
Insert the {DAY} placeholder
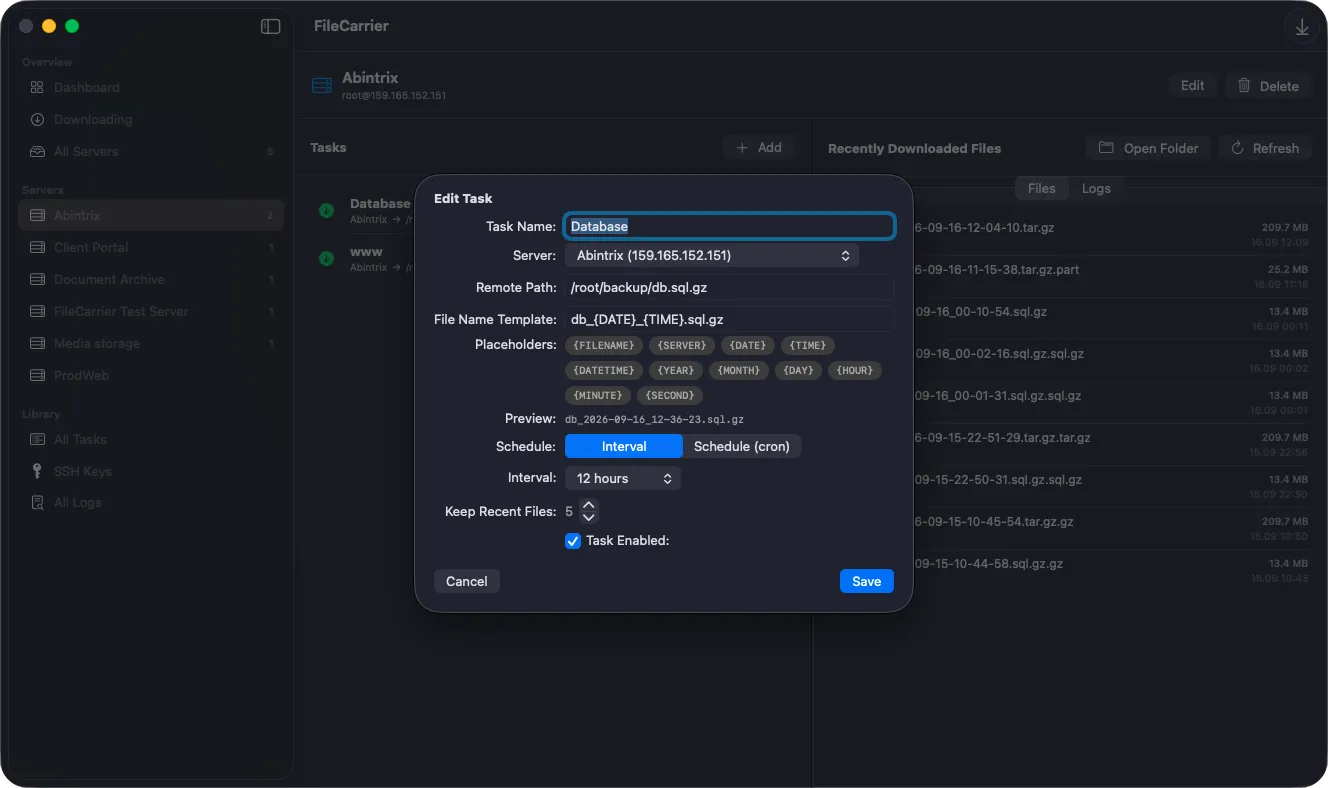click(798, 370)
